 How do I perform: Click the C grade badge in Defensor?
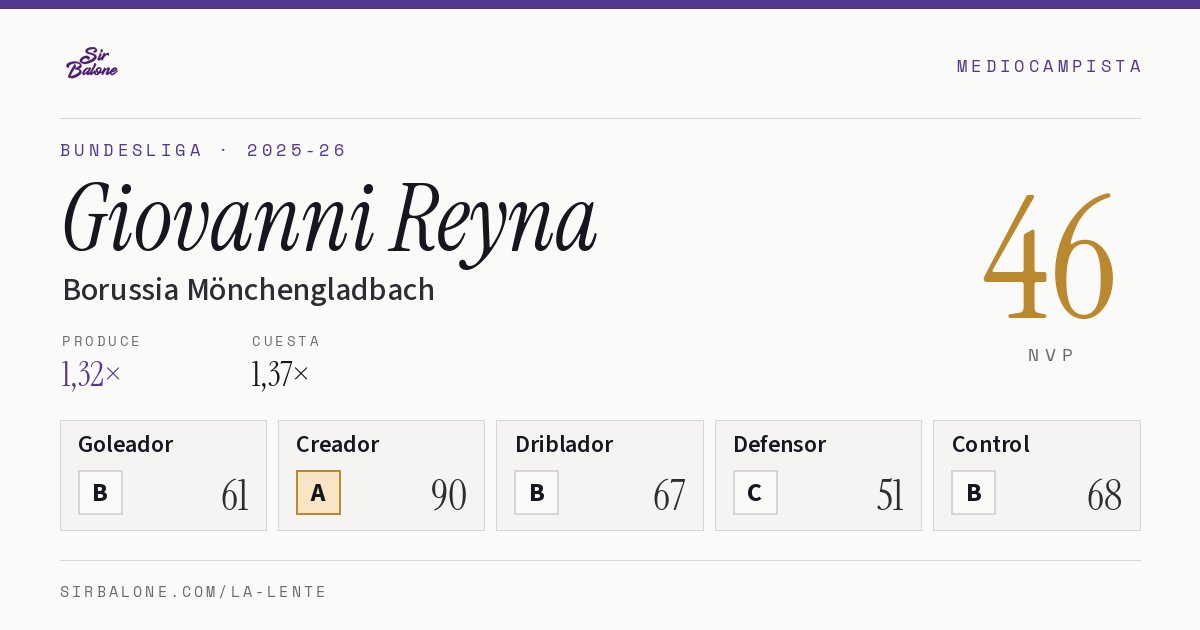click(755, 492)
